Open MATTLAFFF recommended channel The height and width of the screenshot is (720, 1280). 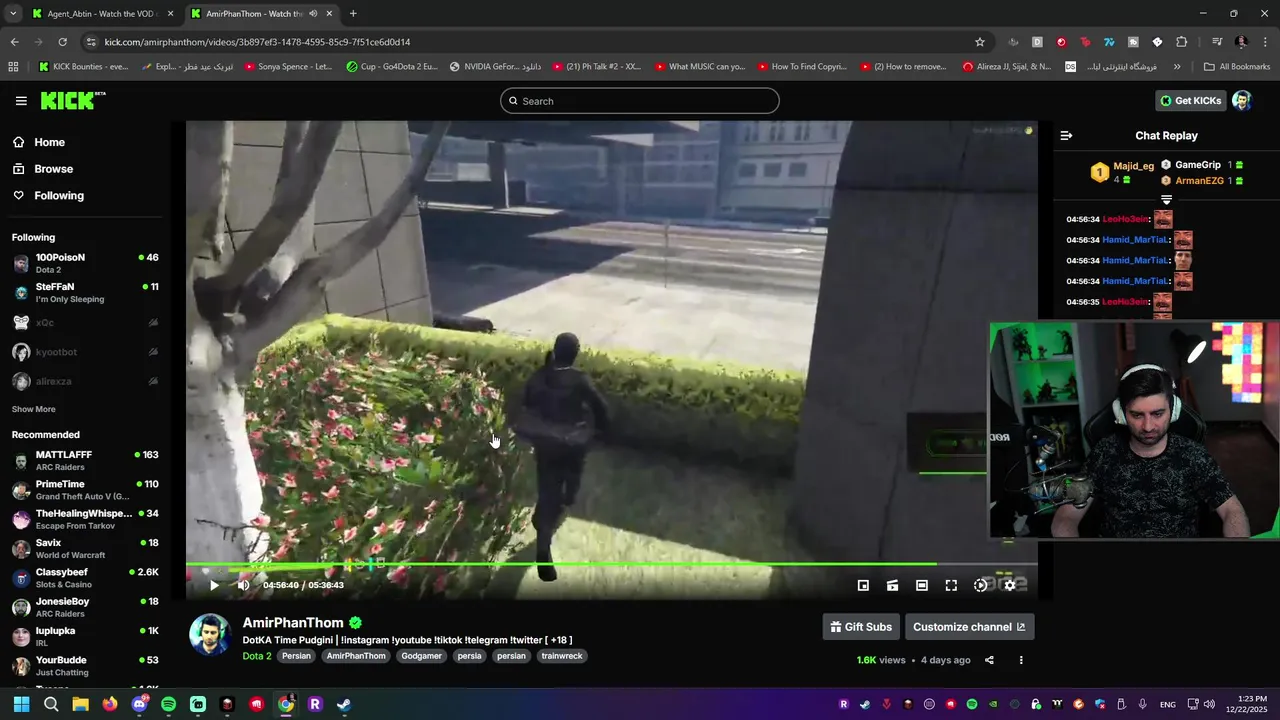click(85, 461)
